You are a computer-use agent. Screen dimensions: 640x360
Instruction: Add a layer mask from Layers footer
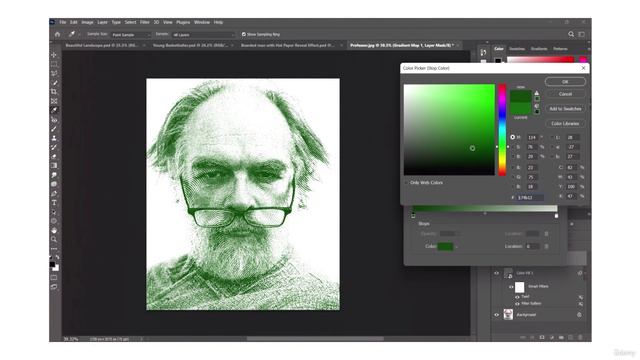(542, 338)
